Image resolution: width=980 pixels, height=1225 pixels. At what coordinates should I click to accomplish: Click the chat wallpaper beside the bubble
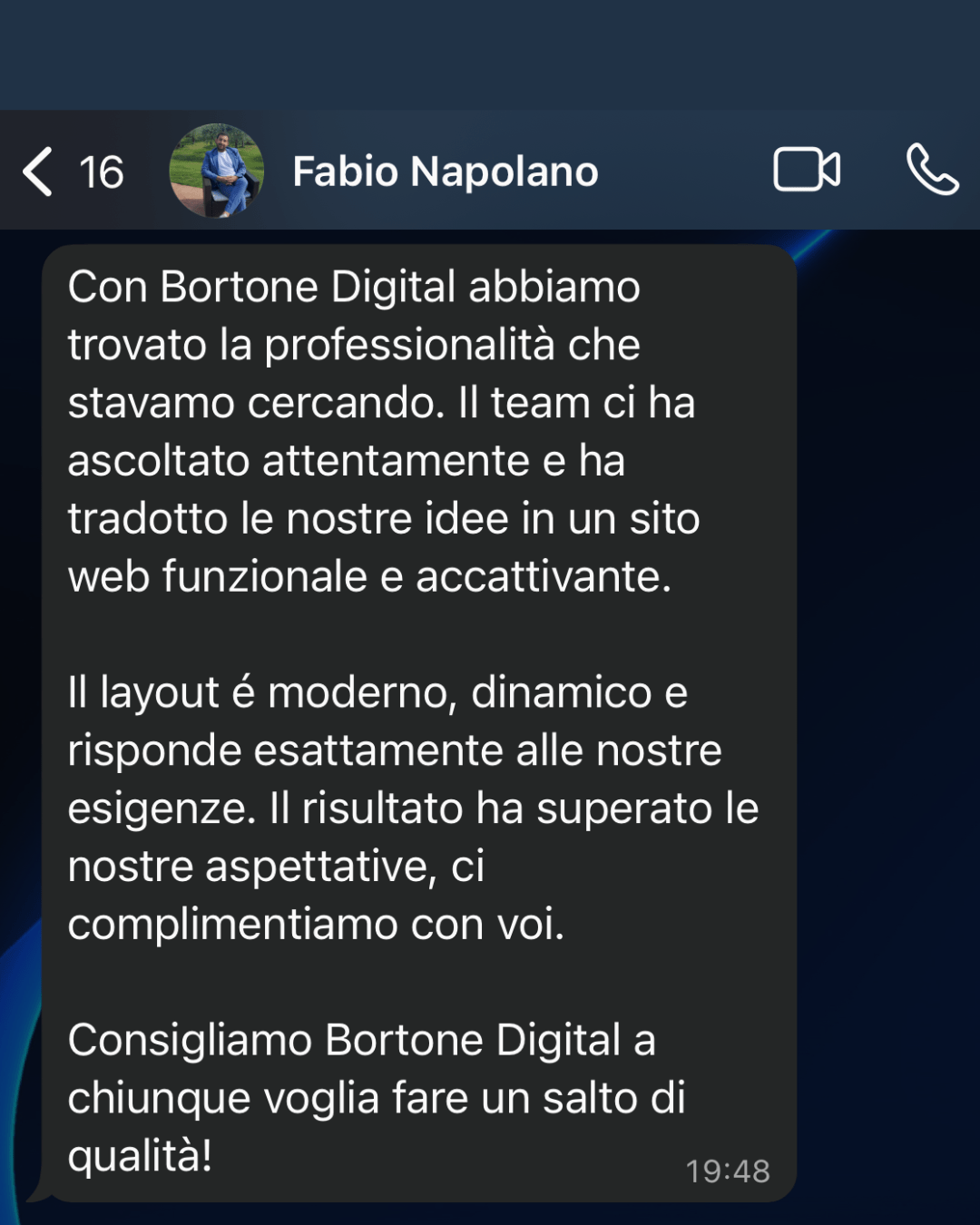point(889,726)
